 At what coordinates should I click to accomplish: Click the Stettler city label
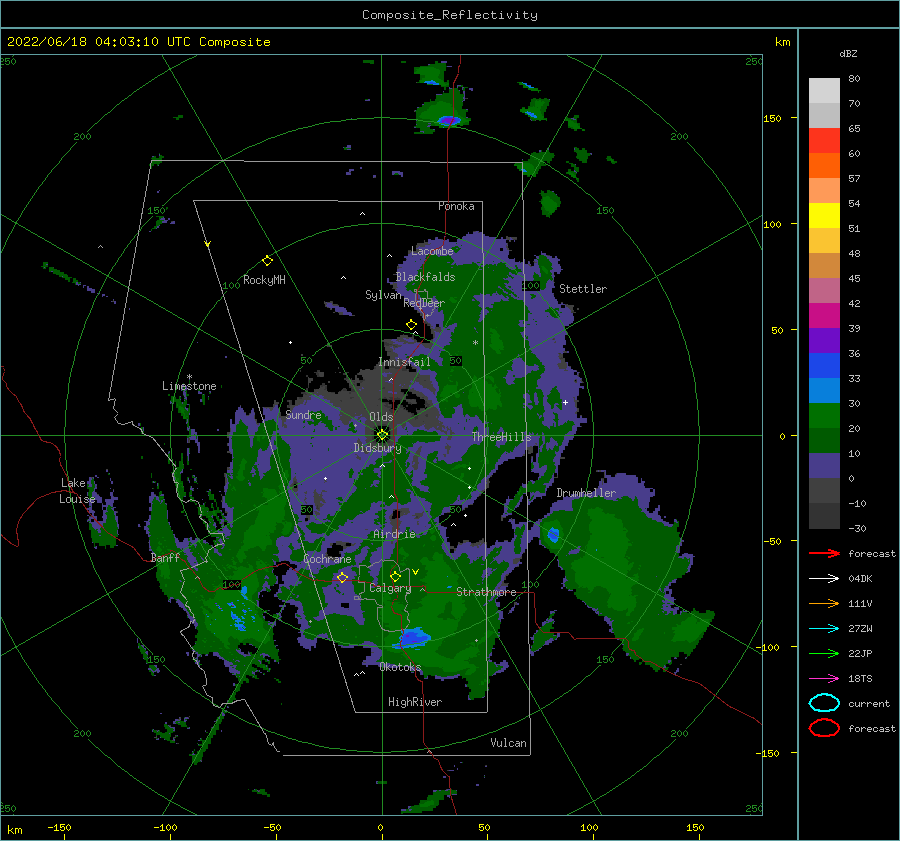(583, 289)
